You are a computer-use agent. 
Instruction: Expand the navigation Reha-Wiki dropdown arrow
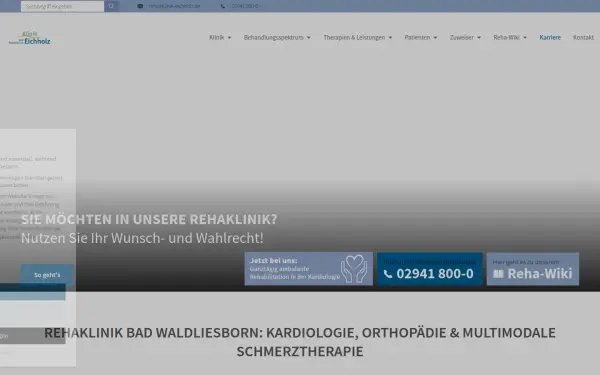(525, 38)
